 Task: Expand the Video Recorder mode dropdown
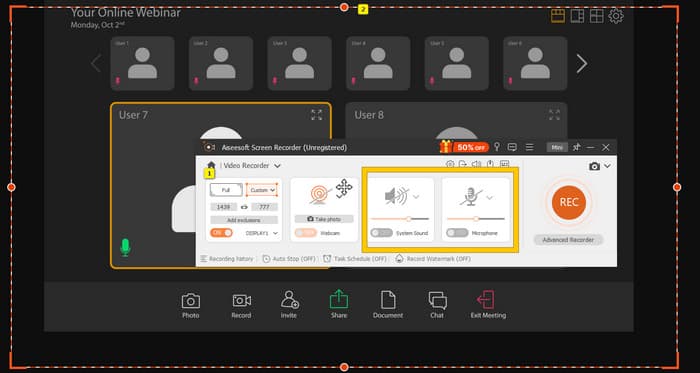coord(277,166)
